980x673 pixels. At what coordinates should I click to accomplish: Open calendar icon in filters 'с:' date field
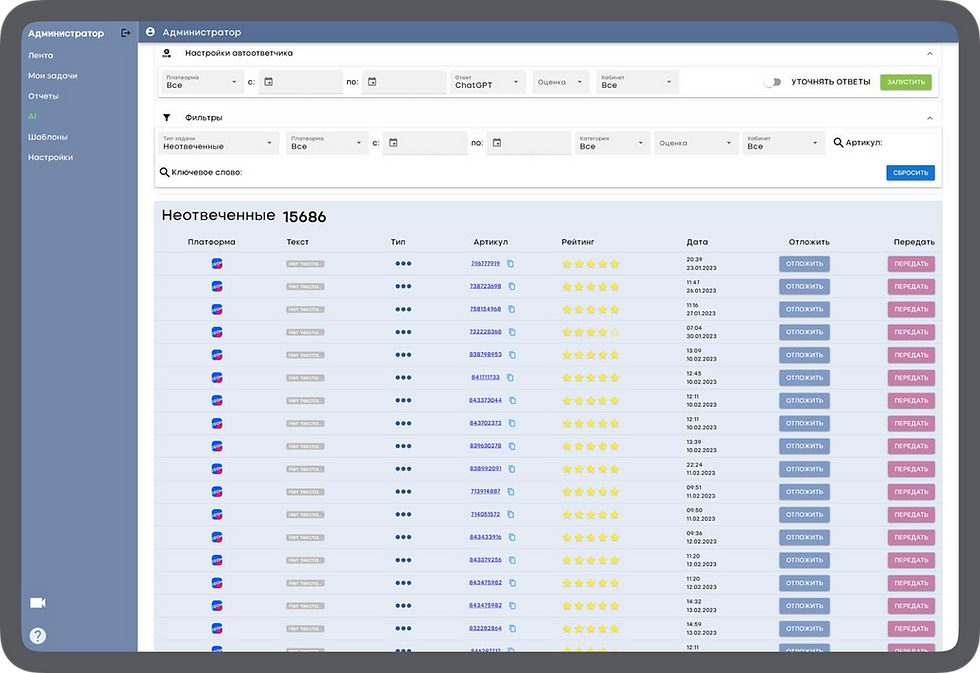393,144
